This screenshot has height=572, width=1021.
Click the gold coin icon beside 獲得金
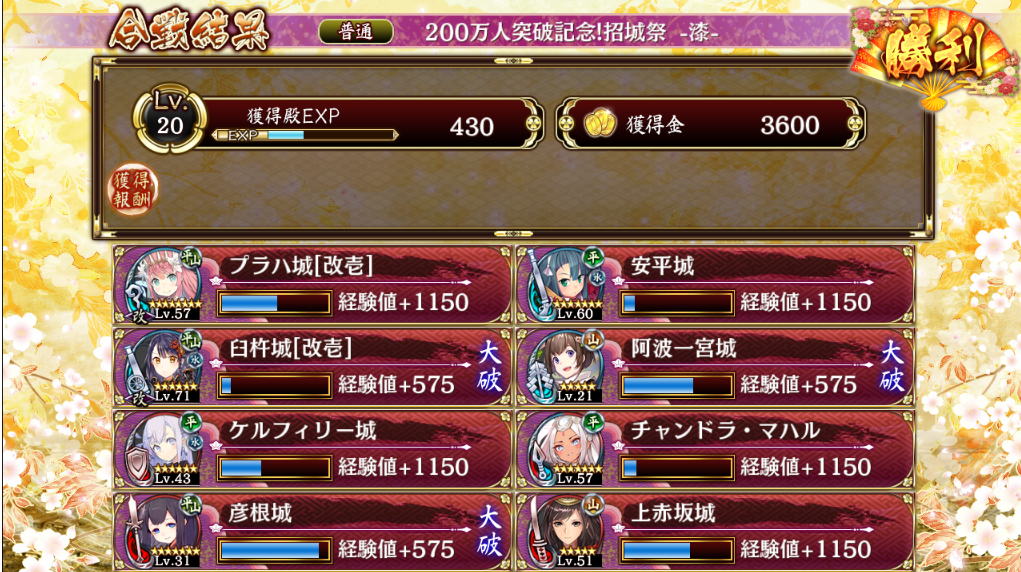(599, 123)
